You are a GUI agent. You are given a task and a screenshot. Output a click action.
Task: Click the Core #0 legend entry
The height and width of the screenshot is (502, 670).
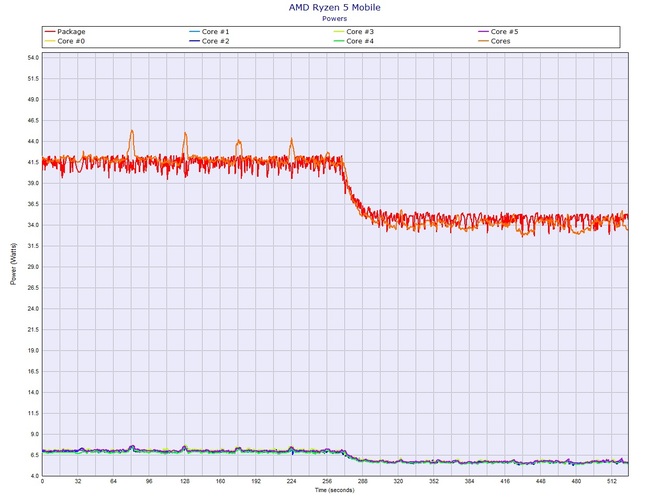click(x=65, y=41)
